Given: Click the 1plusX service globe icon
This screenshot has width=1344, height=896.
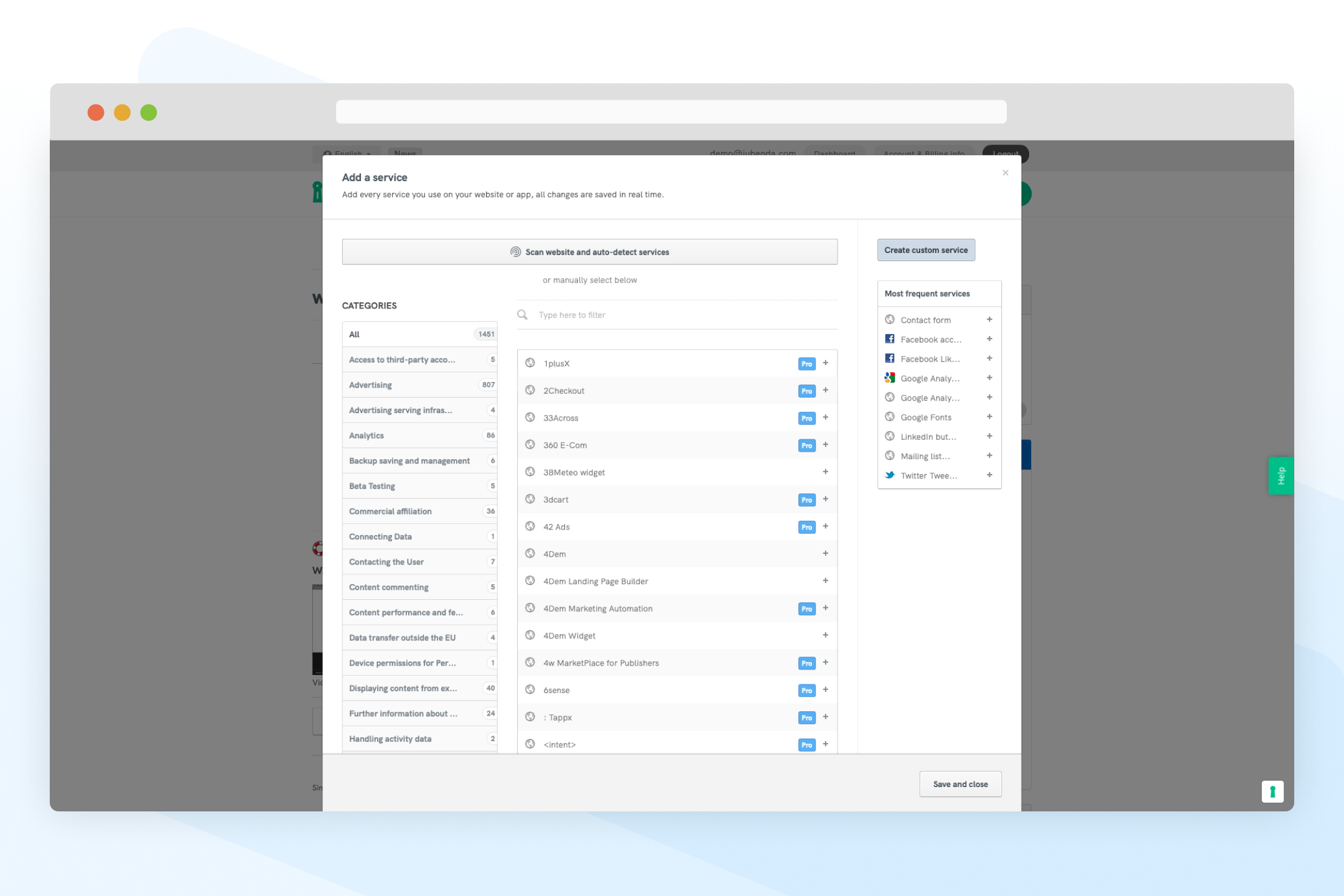Looking at the screenshot, I should [x=530, y=363].
